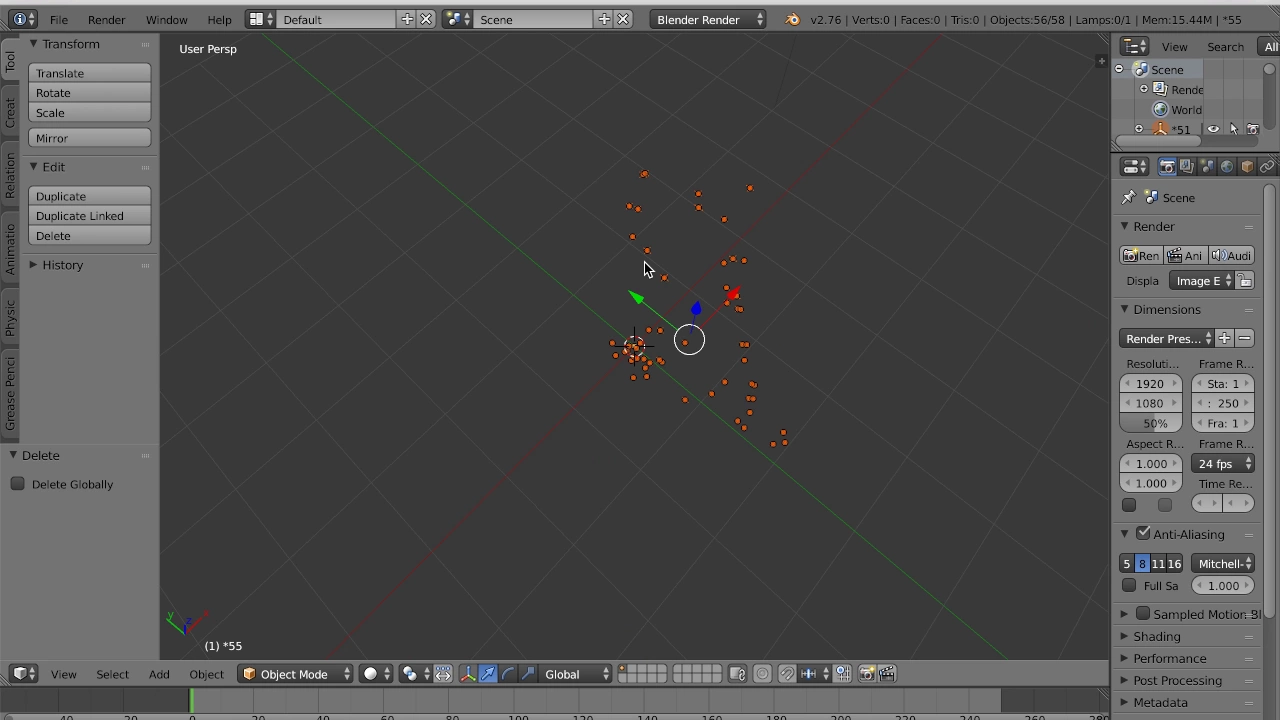Toggle manipulate object centers only
Screen dimensions: 1280x720
pos(443,674)
